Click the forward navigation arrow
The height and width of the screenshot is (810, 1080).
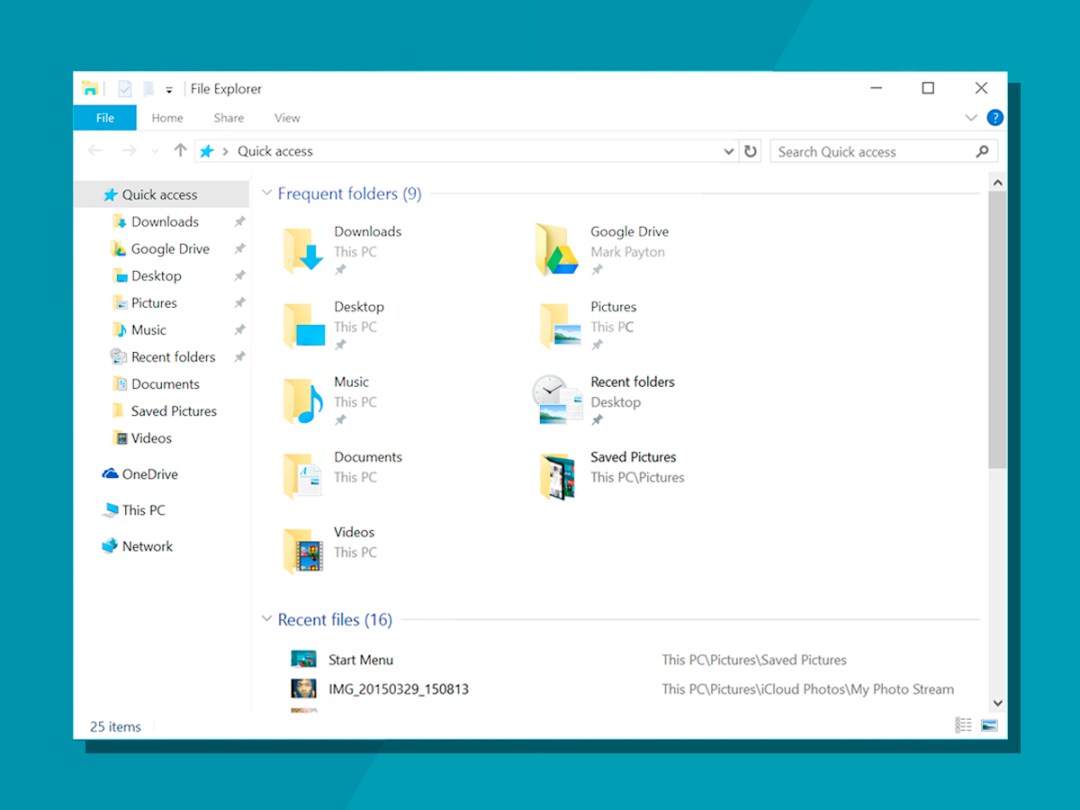click(129, 151)
